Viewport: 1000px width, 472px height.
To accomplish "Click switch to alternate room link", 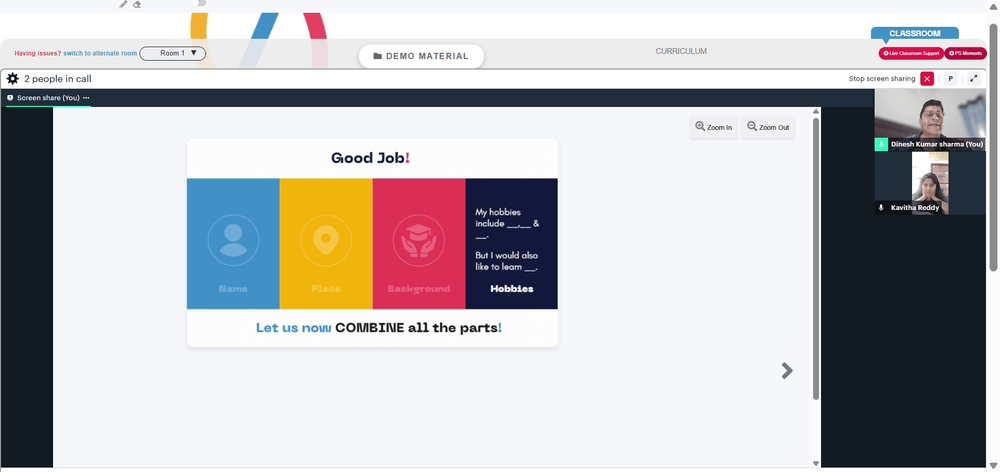I will [x=100, y=54].
